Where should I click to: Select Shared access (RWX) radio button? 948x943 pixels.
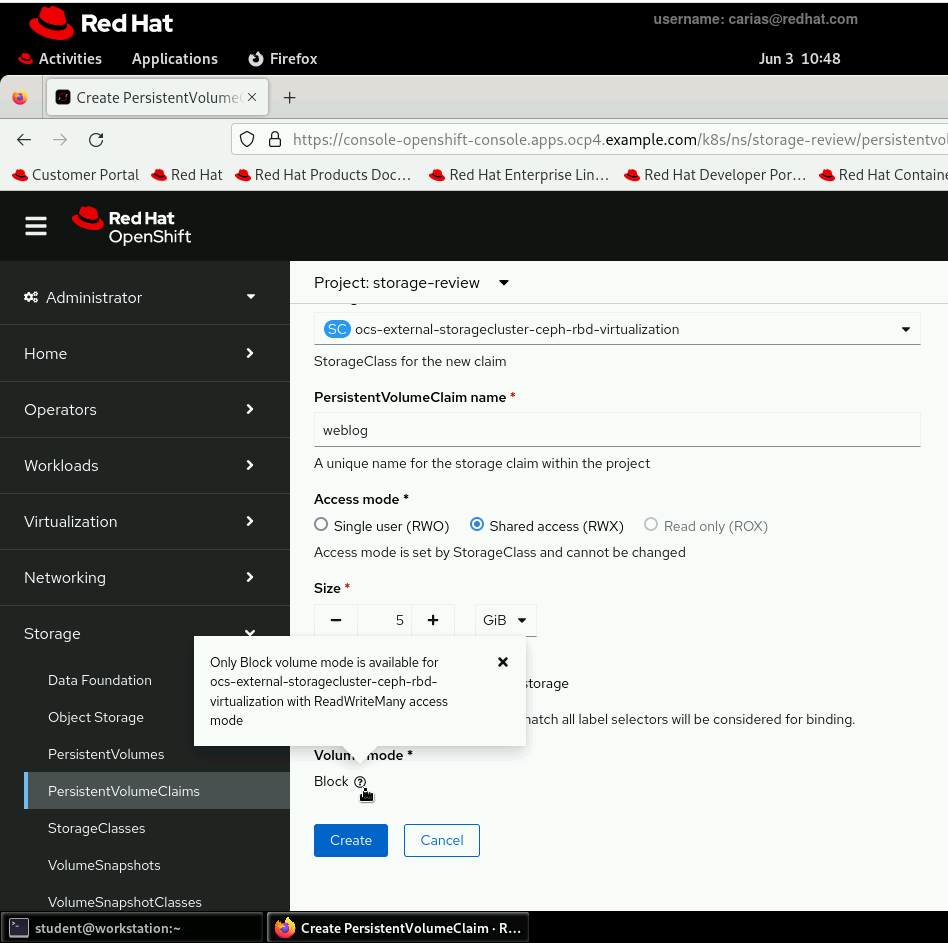click(x=477, y=525)
